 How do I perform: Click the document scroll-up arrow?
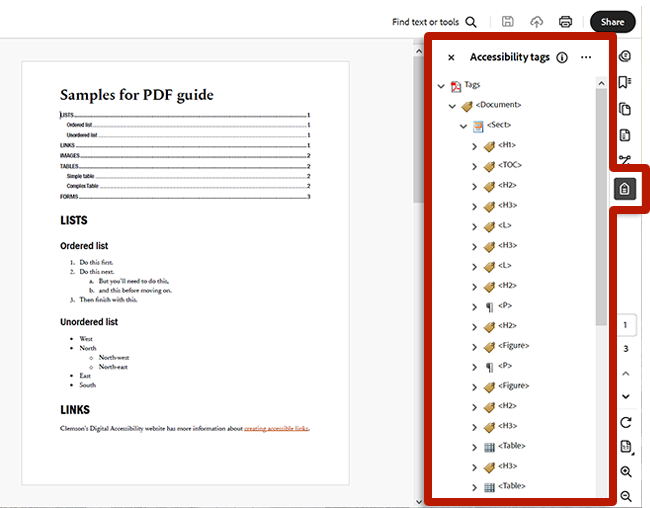(419, 51)
